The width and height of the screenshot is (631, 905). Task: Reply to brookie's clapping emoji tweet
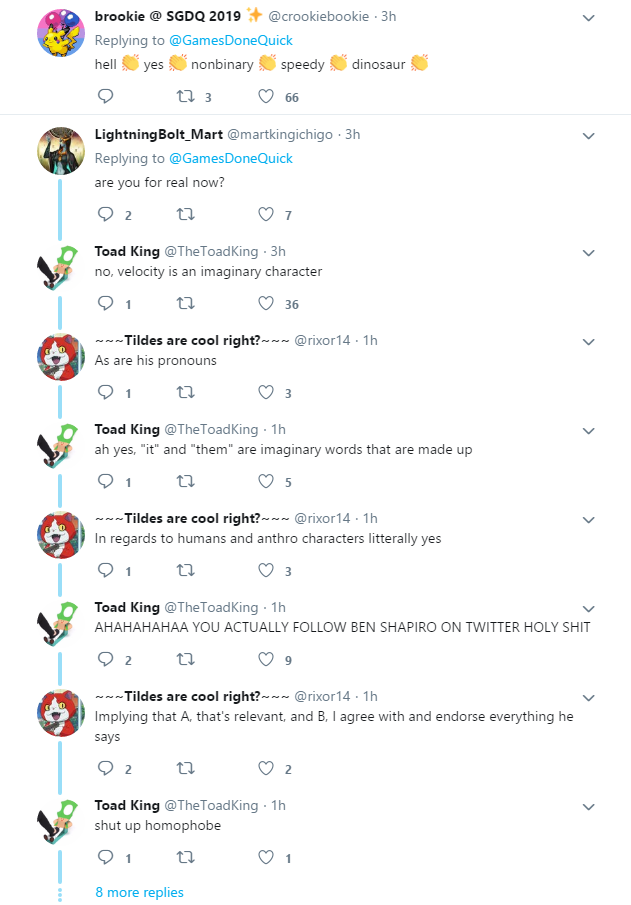pyautogui.click(x=106, y=96)
